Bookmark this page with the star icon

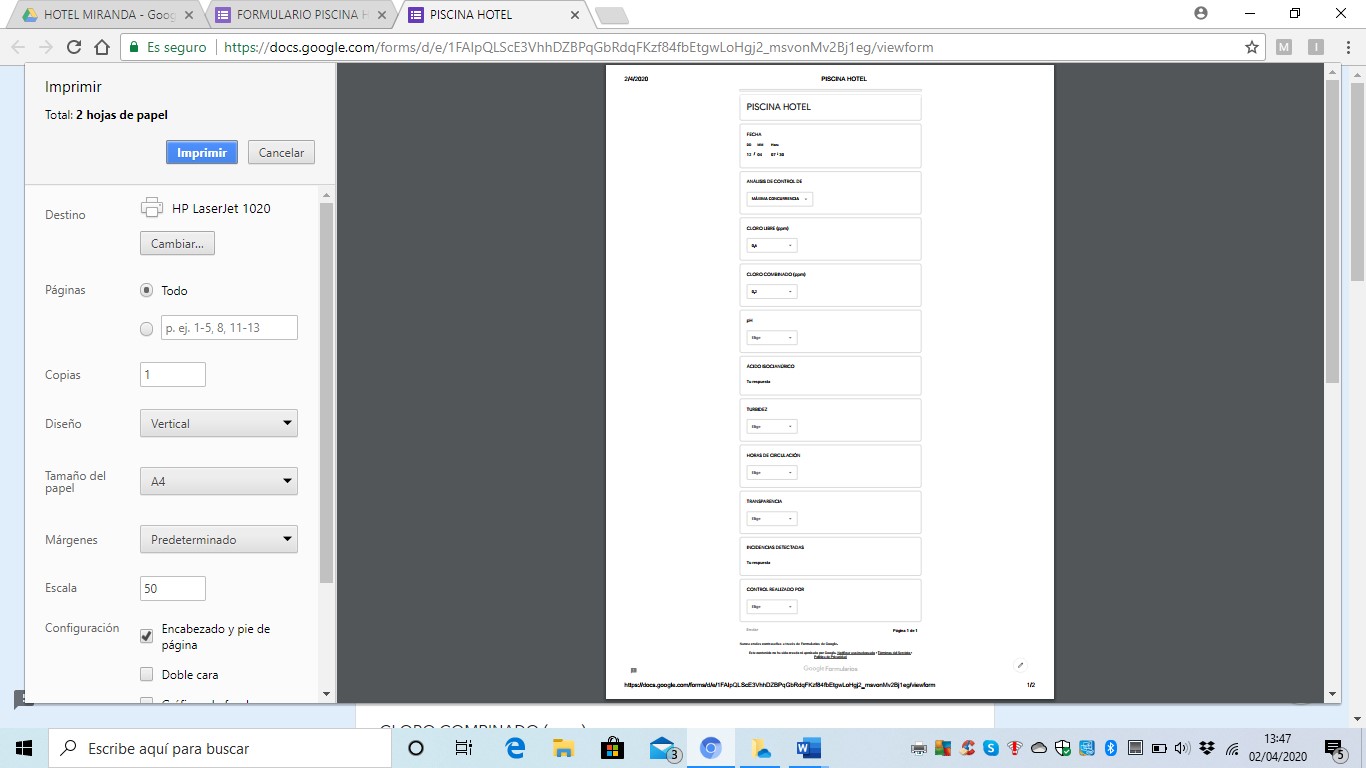pos(1251,47)
